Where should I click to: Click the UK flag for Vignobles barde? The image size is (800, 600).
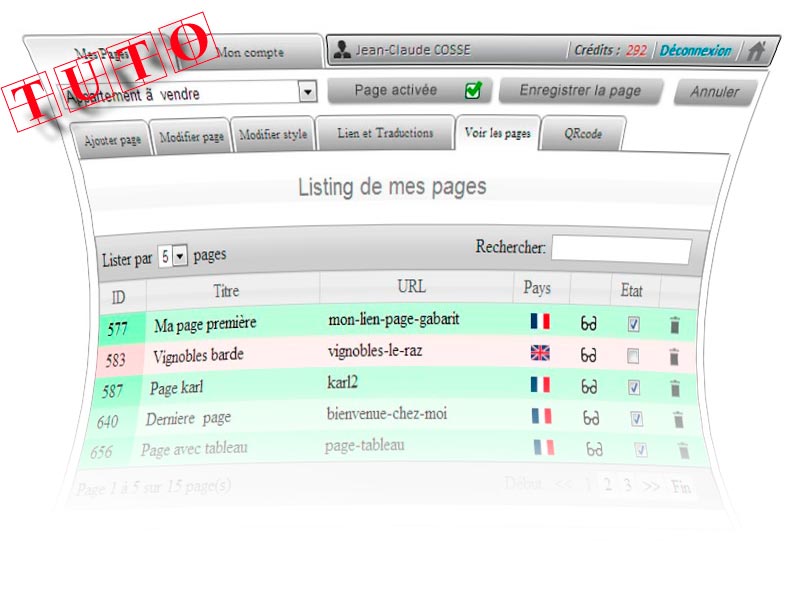[x=540, y=353]
